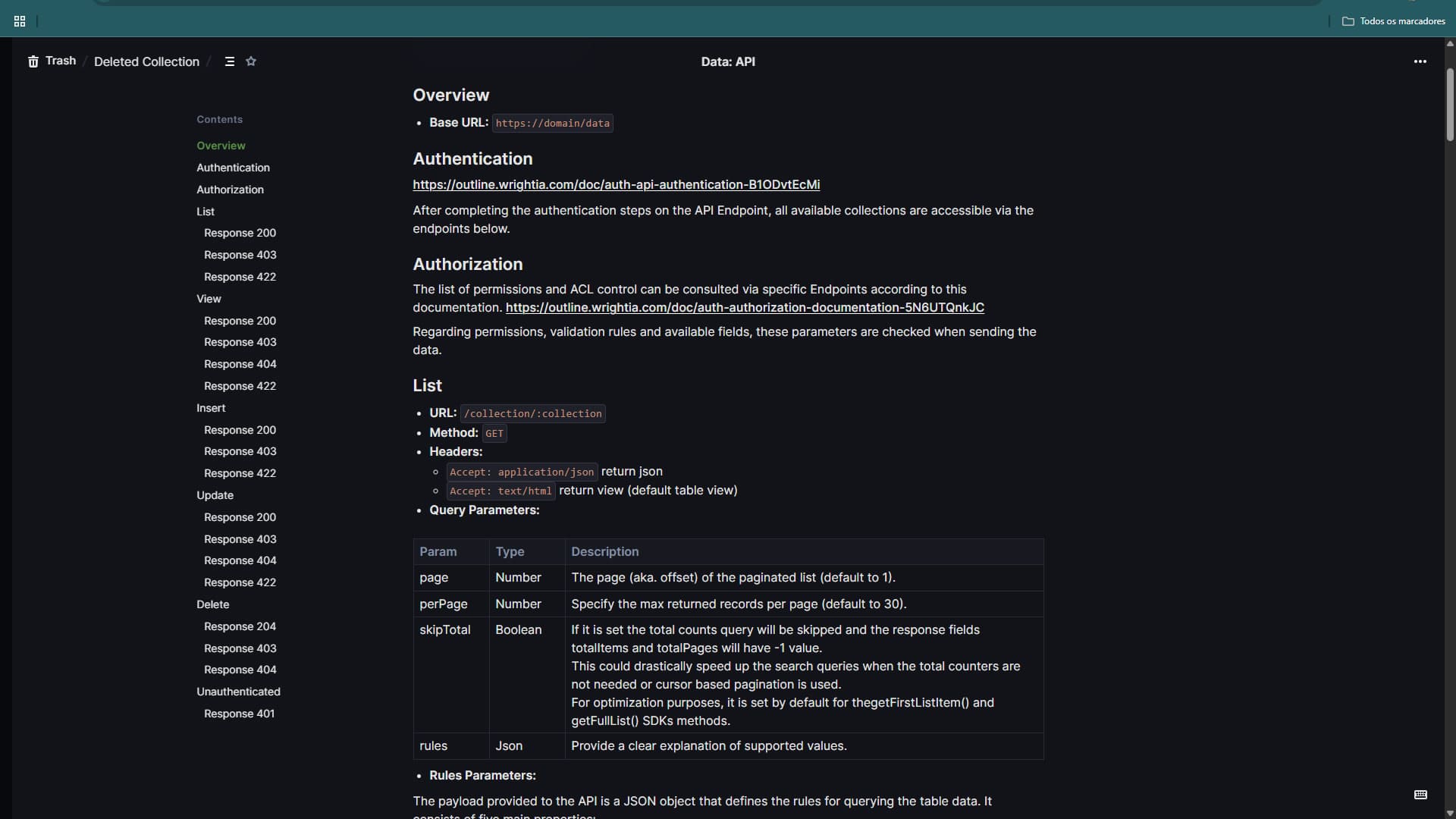Jump to the Authorization section in contents
Image resolution: width=1456 pixels, height=819 pixels.
(x=230, y=190)
